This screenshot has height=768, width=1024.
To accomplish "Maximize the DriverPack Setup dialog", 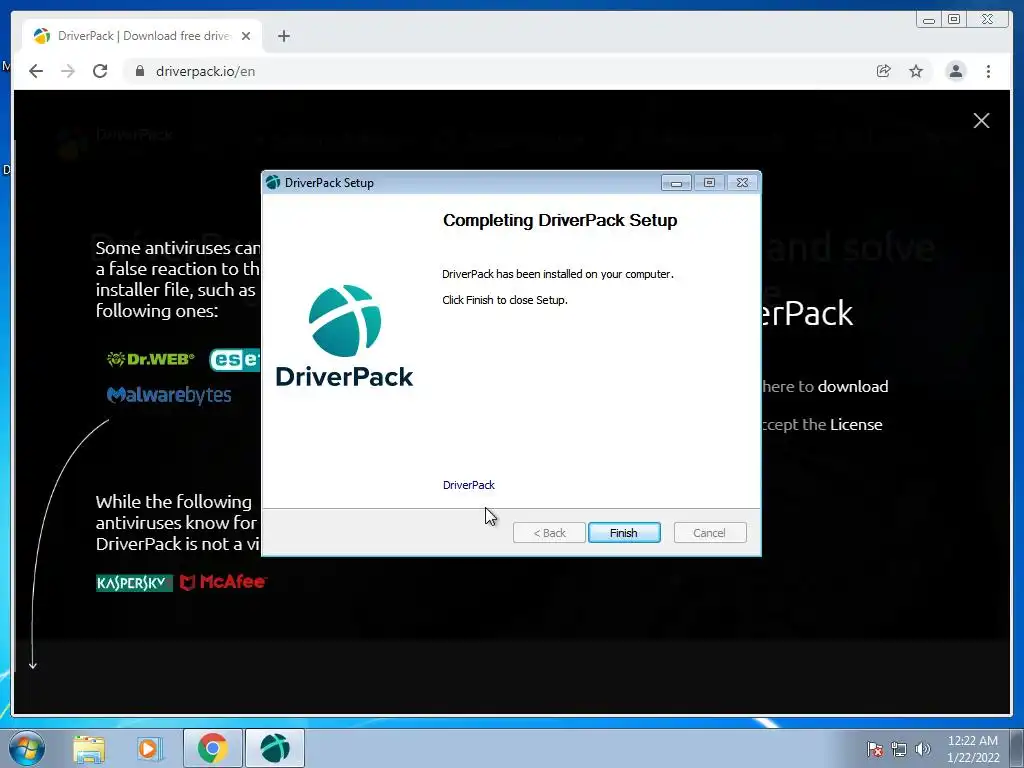I will coord(709,183).
